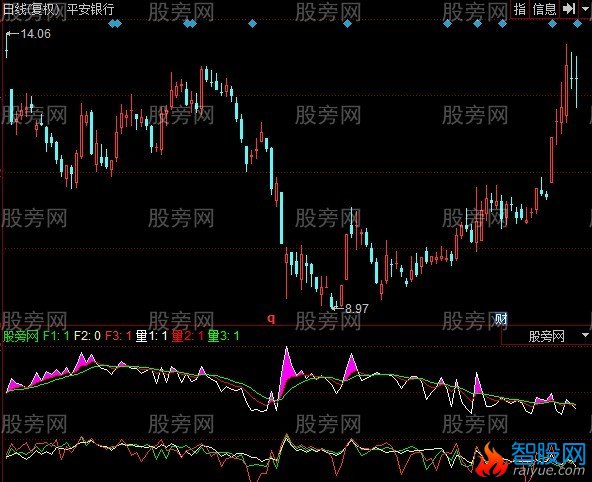The height and width of the screenshot is (482, 592).
Task: Select the F2 indicator legend label
Action: 87,336
